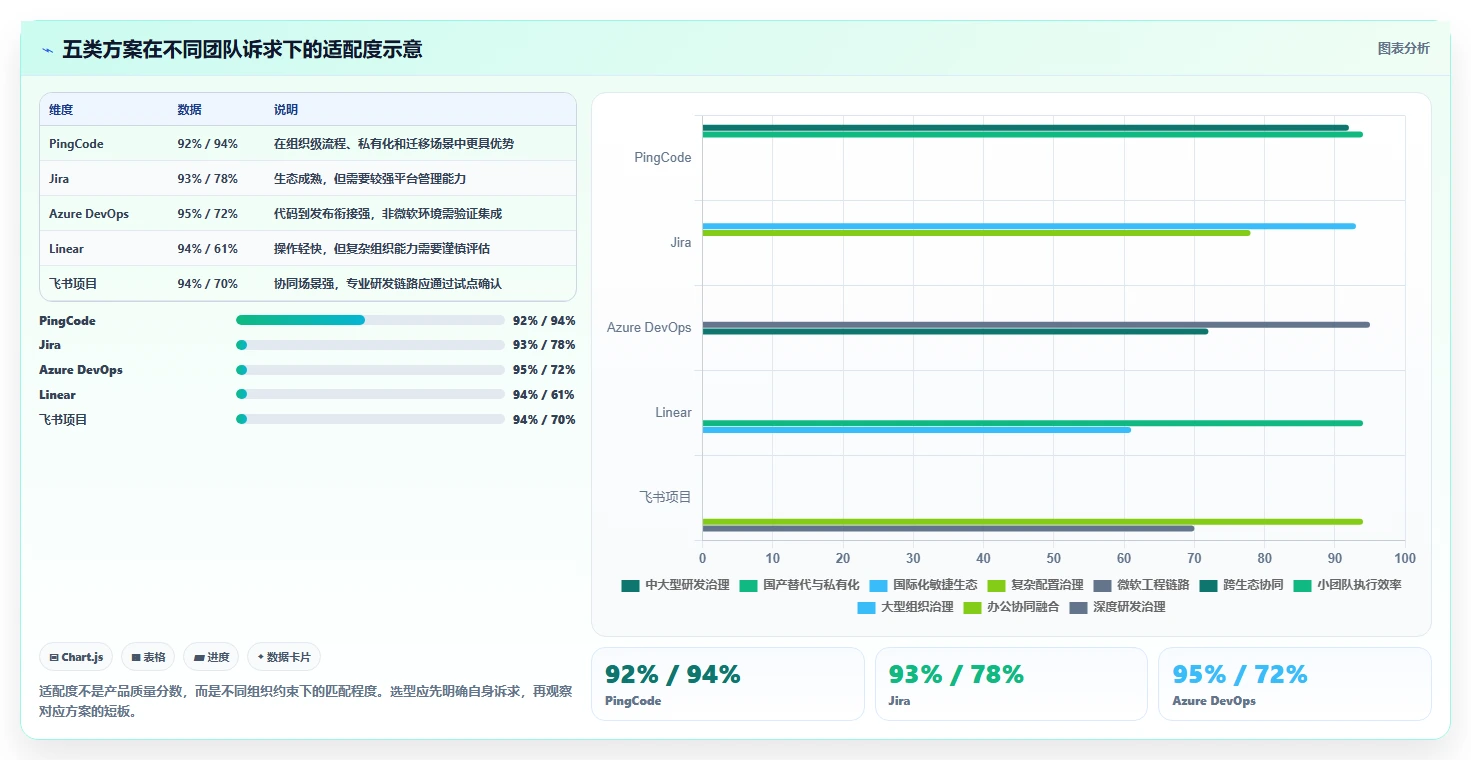Screen dimensions: 1471x760
Task: Click the gray 飞书项目 bar in the chart
Action: click(948, 528)
